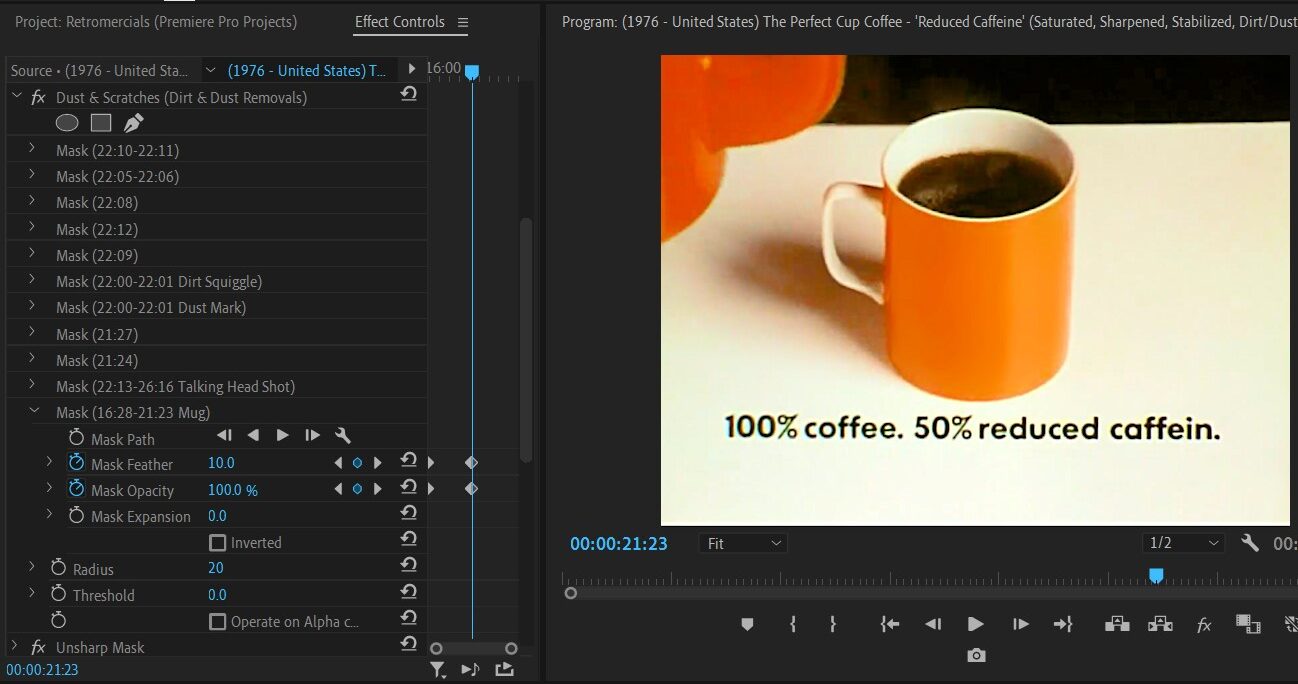Image resolution: width=1298 pixels, height=684 pixels.
Task: Add a marker in Program monitor
Action: tap(747, 624)
